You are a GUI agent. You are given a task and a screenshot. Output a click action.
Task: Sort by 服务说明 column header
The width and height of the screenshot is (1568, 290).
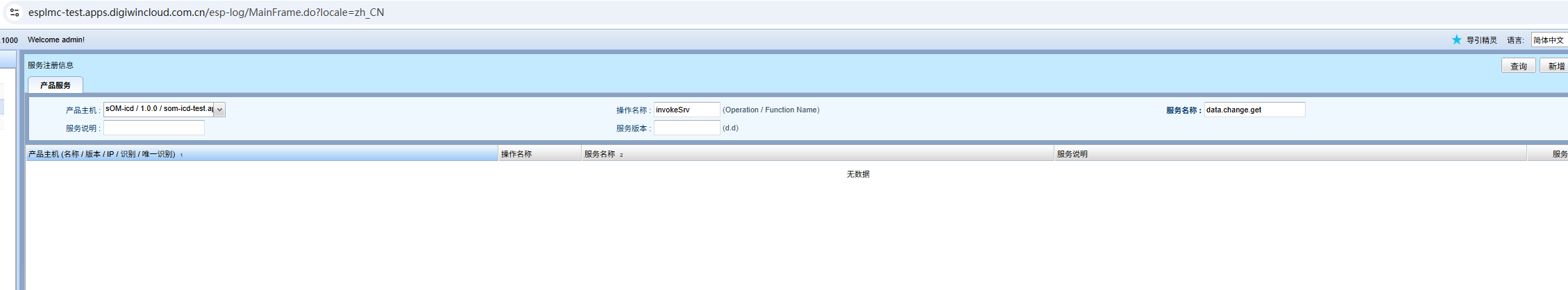click(x=1290, y=154)
